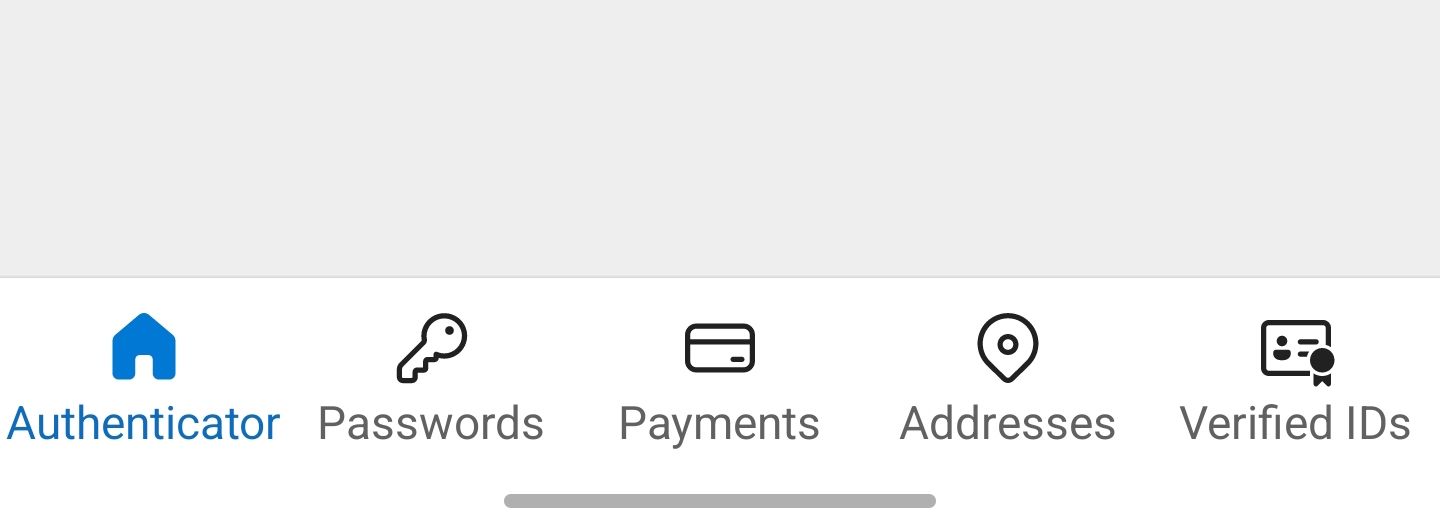This screenshot has height=527, width=1440.
Task: Choose the map pin Addresses icon
Action: click(x=1008, y=348)
